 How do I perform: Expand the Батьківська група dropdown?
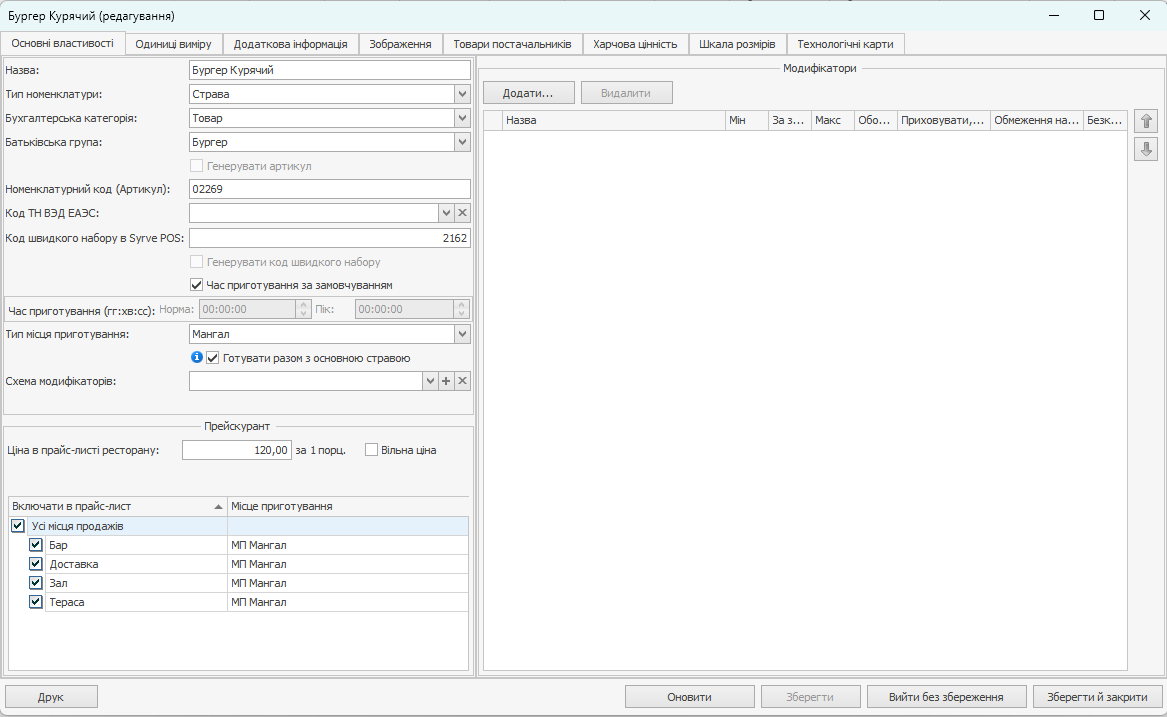(462, 142)
